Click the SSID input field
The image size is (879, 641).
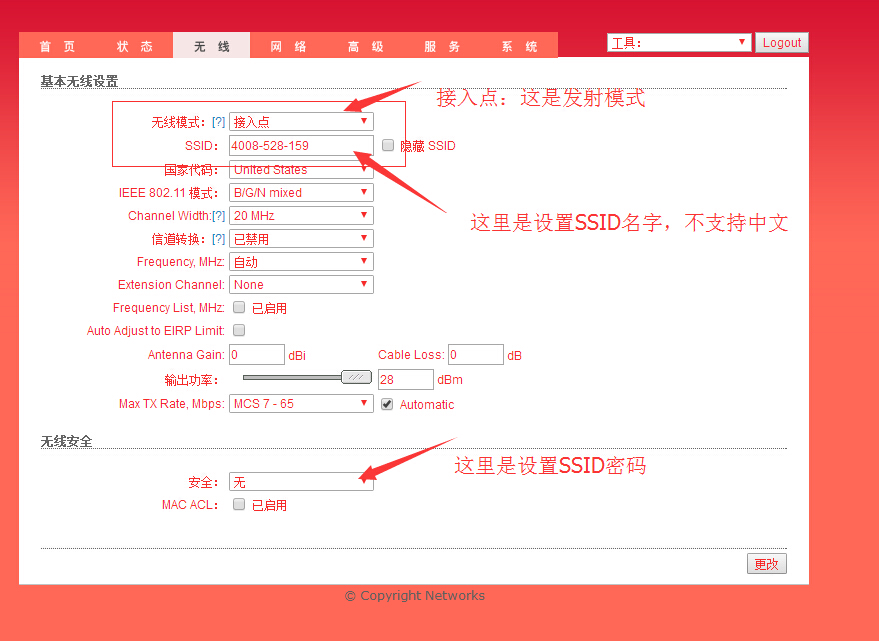click(301, 146)
